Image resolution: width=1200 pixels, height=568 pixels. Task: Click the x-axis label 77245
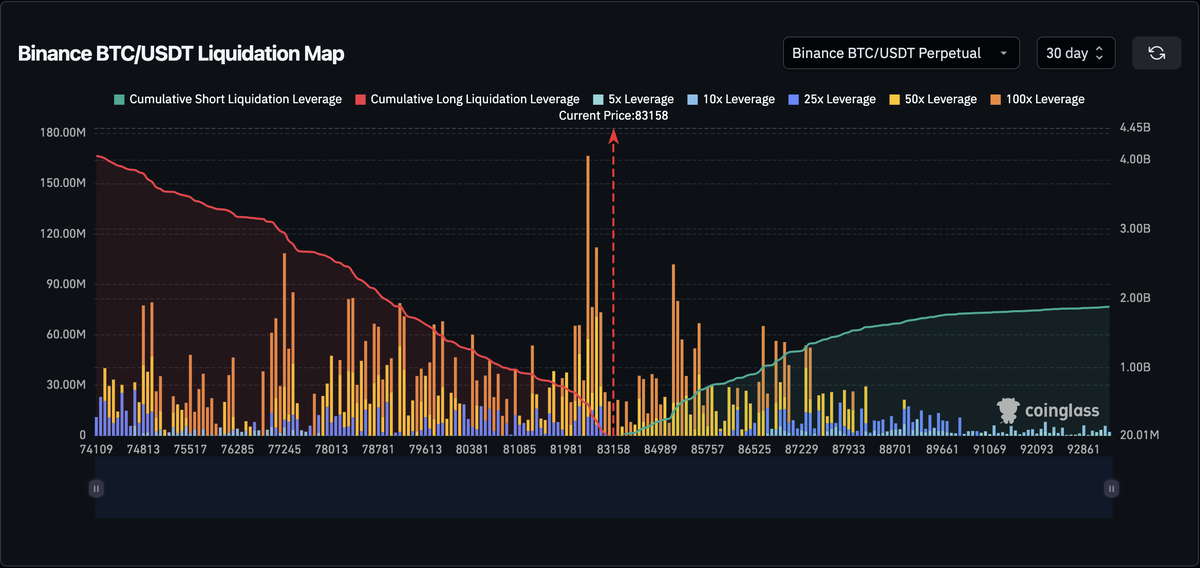284,450
